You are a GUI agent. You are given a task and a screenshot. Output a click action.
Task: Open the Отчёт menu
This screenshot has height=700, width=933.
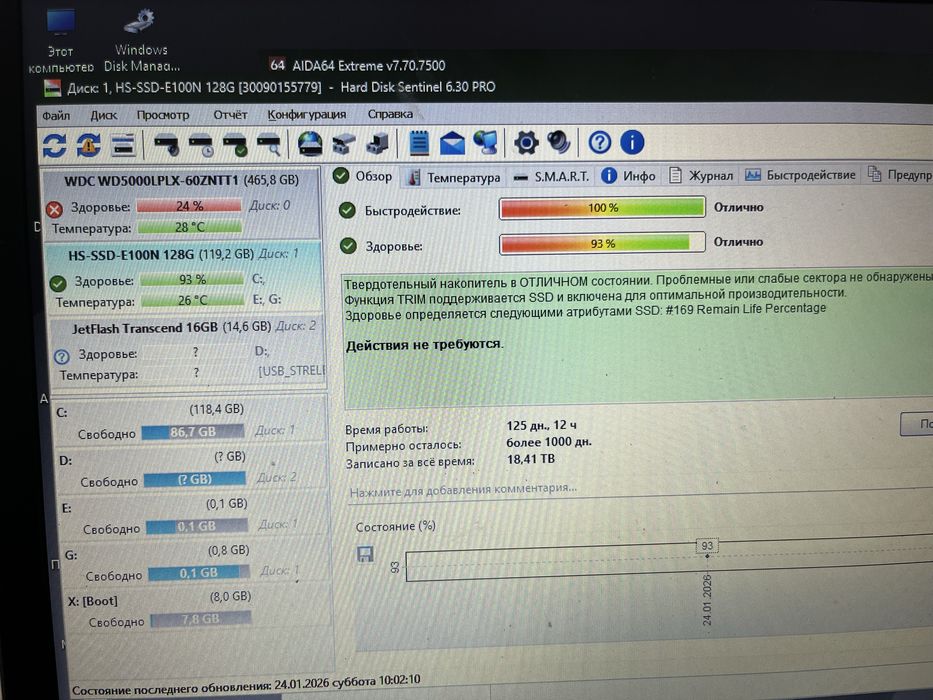pyautogui.click(x=230, y=114)
